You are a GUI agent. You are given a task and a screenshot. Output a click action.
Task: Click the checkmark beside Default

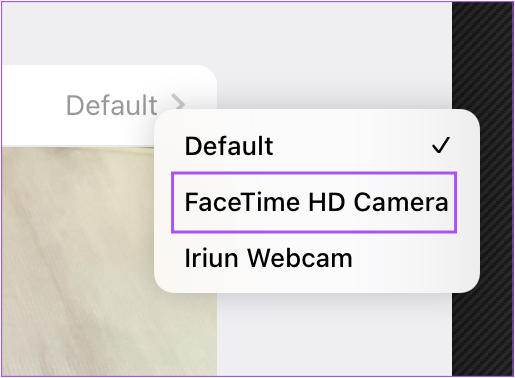[x=441, y=145]
